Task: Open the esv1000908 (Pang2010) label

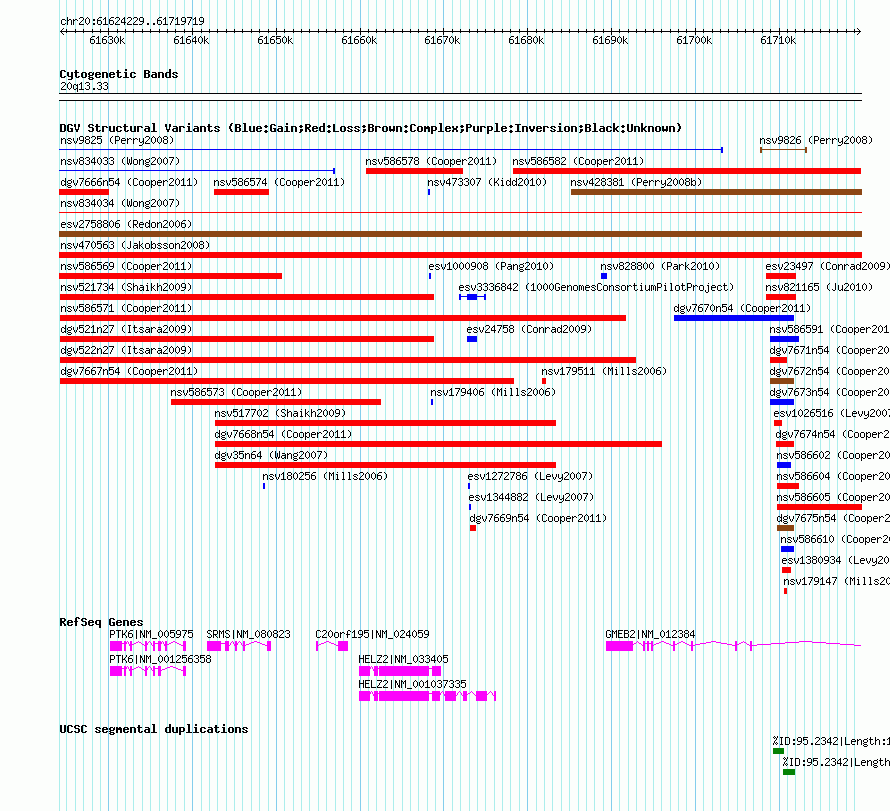Action: [491, 266]
